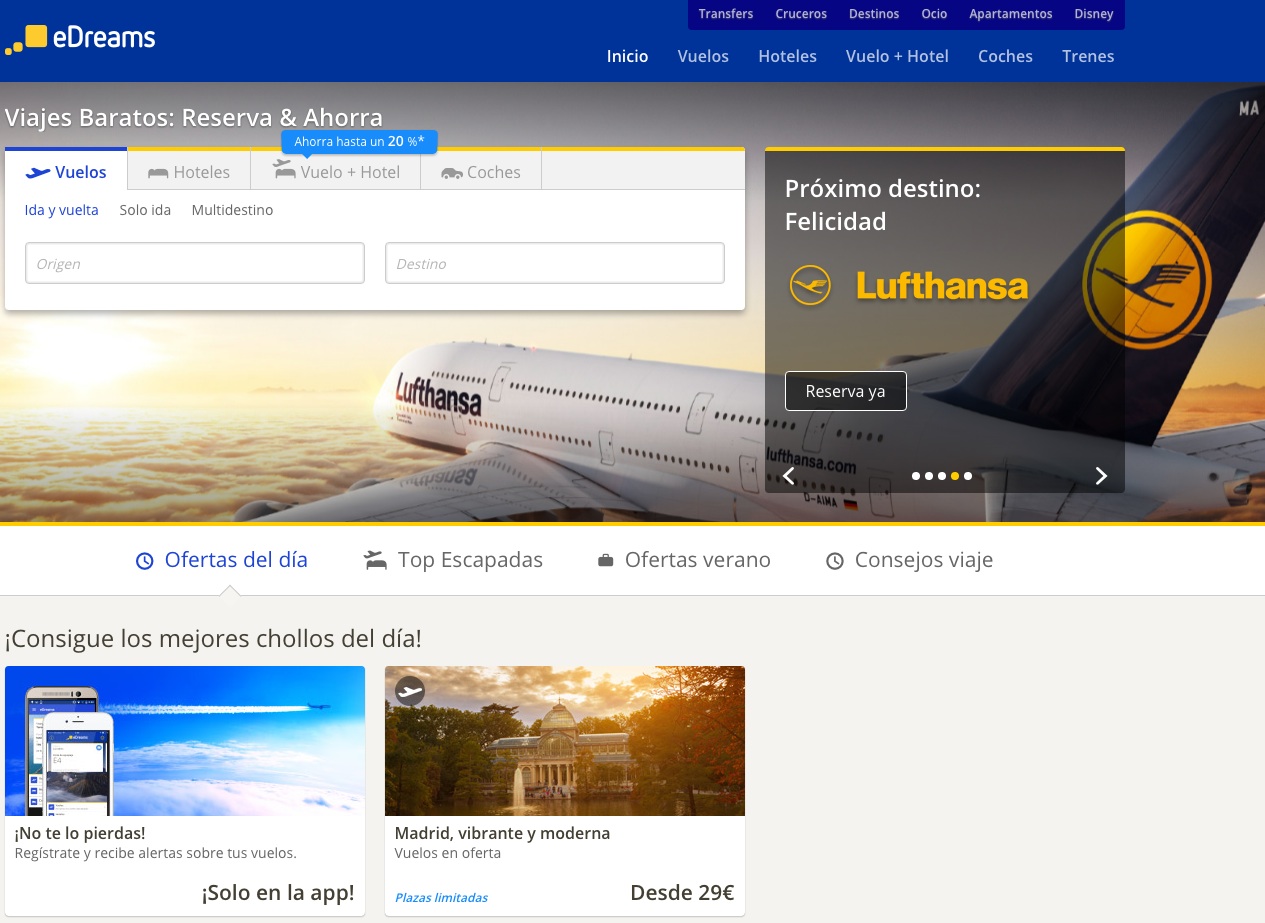1265x923 pixels.
Task: Select second carousel dot
Action: click(929, 476)
